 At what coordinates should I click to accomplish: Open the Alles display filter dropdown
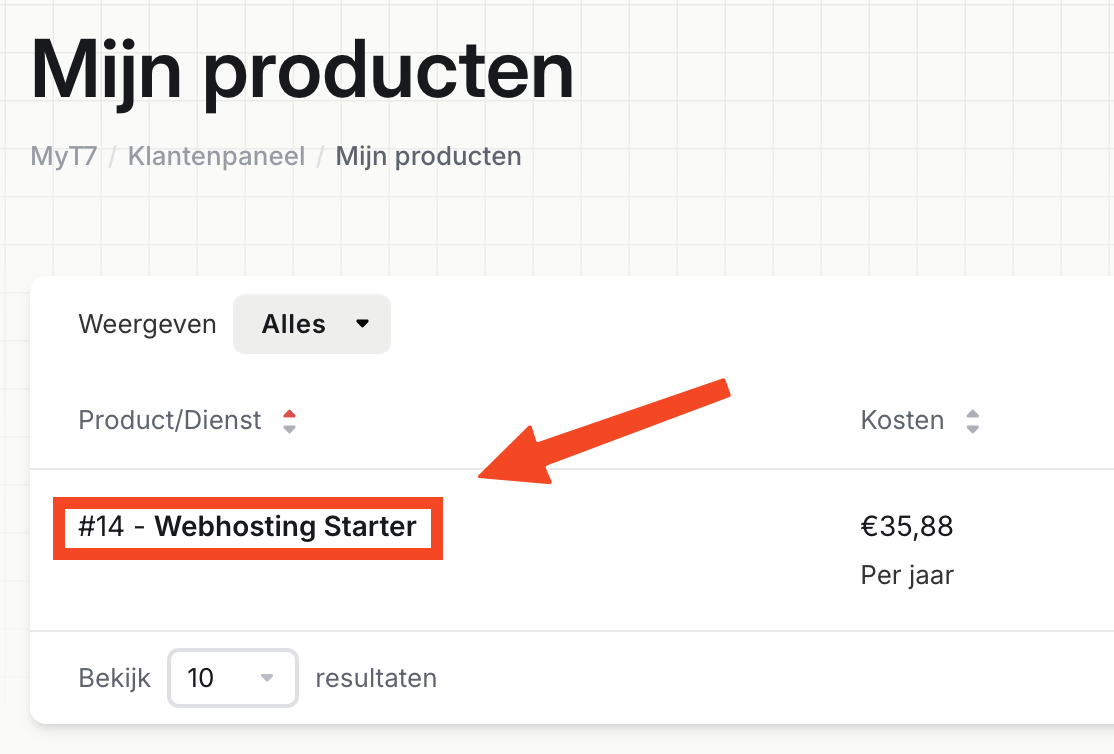pyautogui.click(x=311, y=324)
